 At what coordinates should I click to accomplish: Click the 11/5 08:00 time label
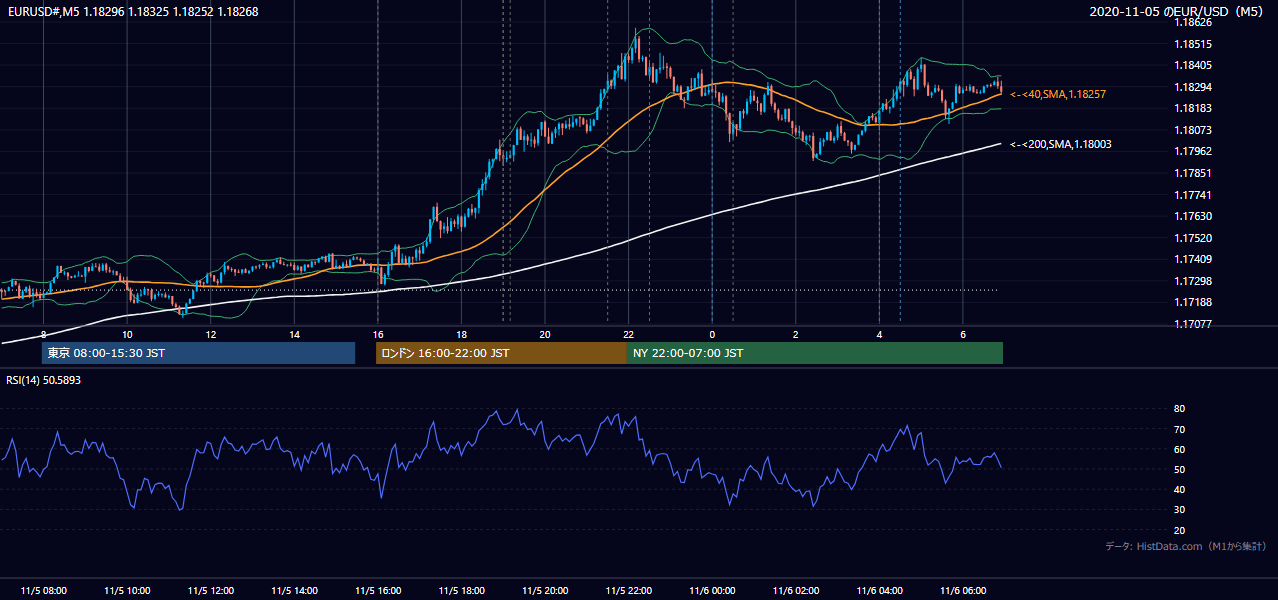point(44,591)
